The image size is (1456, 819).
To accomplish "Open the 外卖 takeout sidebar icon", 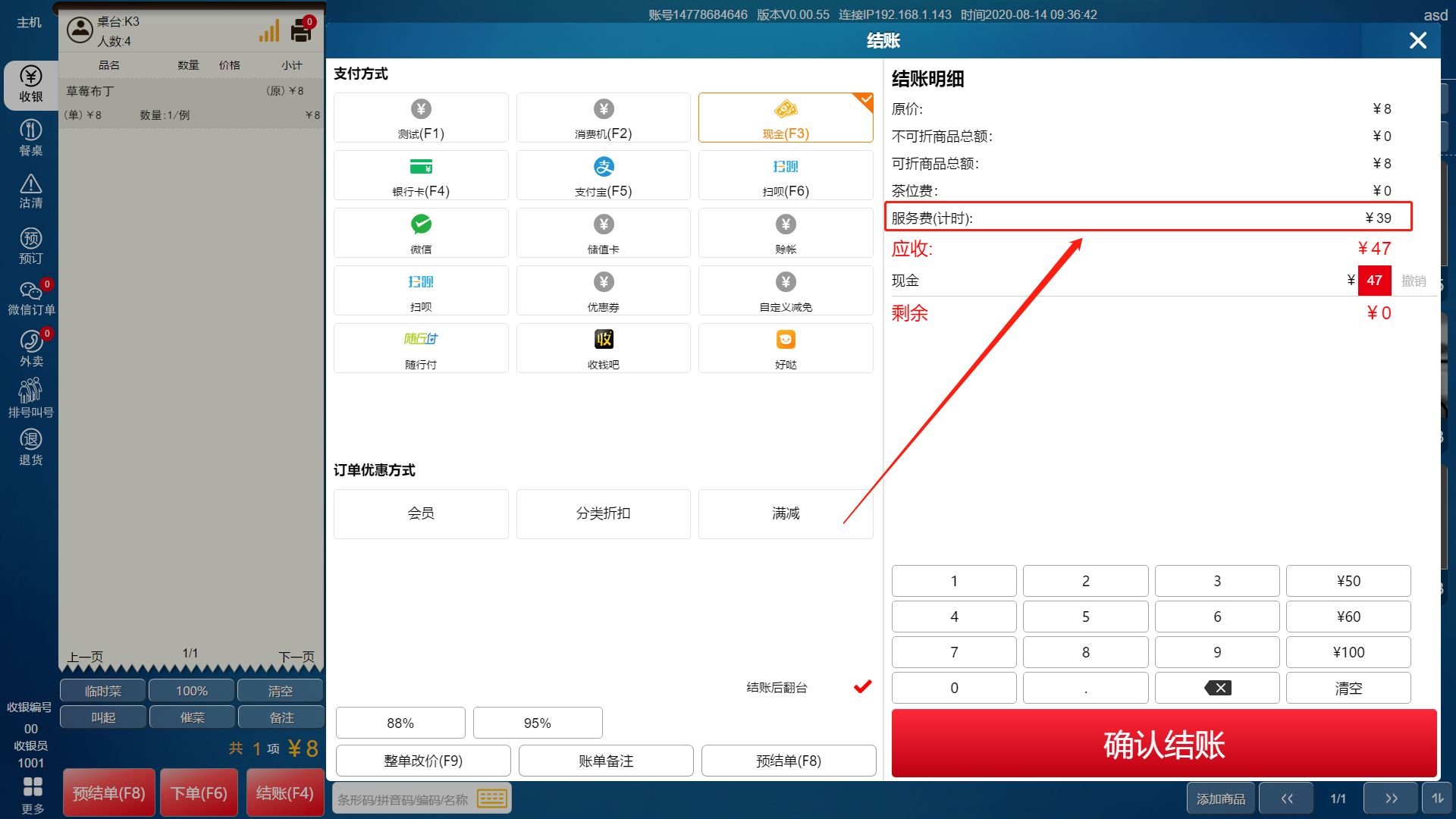I will 31,348.
